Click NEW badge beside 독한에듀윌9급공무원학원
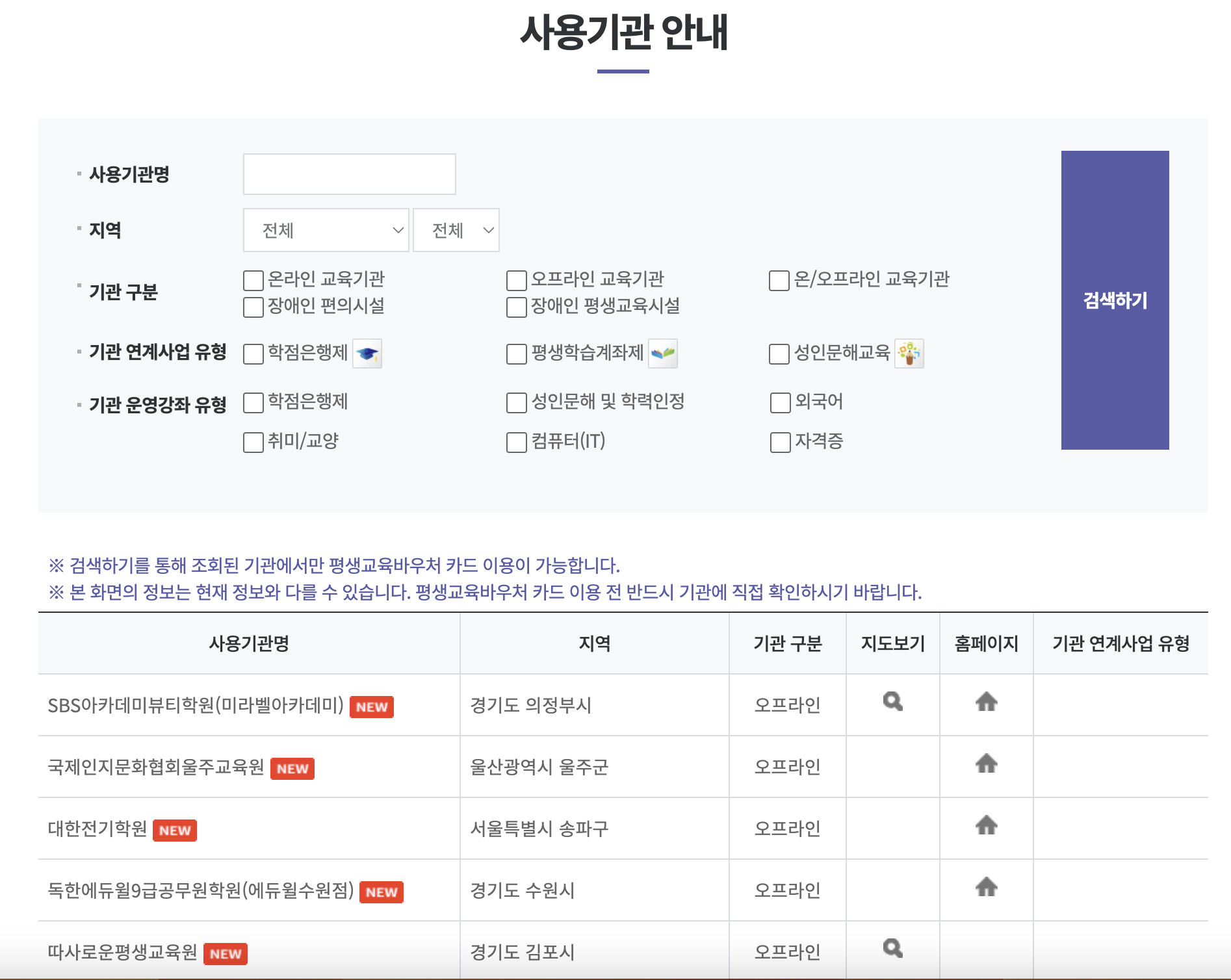 (x=382, y=892)
